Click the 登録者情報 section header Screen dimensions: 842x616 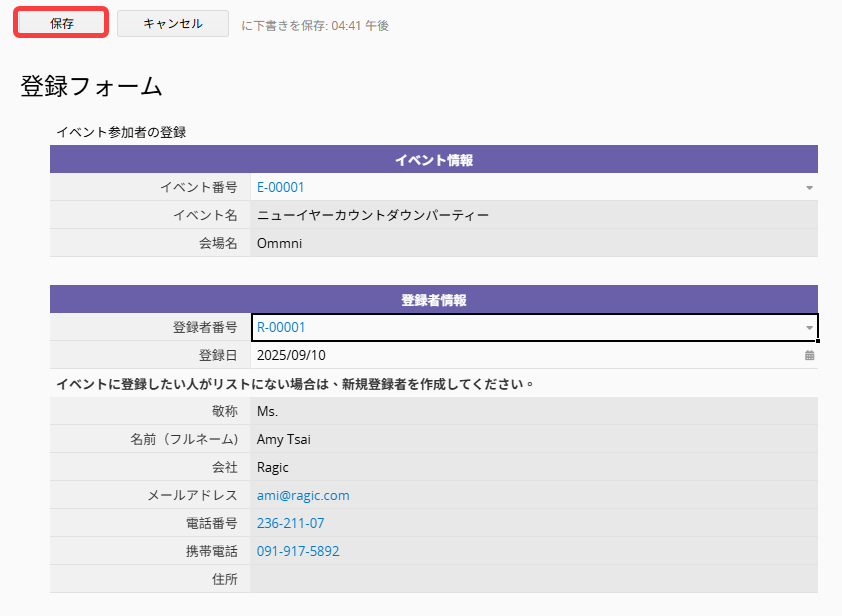(x=434, y=300)
